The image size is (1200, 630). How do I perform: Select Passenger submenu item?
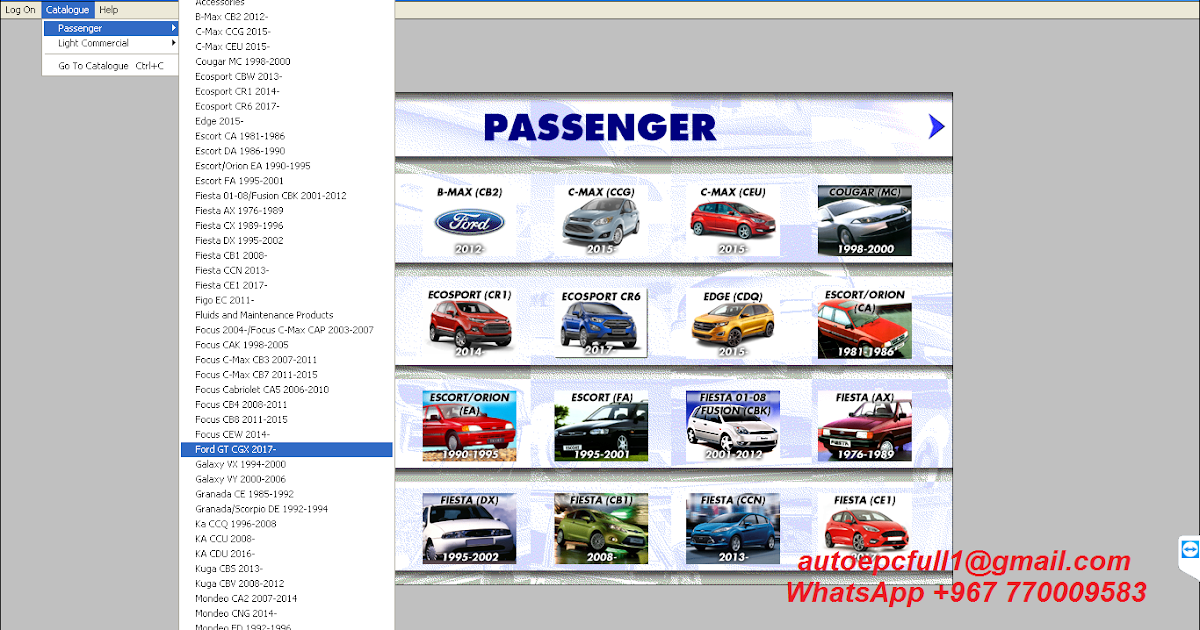(x=111, y=28)
